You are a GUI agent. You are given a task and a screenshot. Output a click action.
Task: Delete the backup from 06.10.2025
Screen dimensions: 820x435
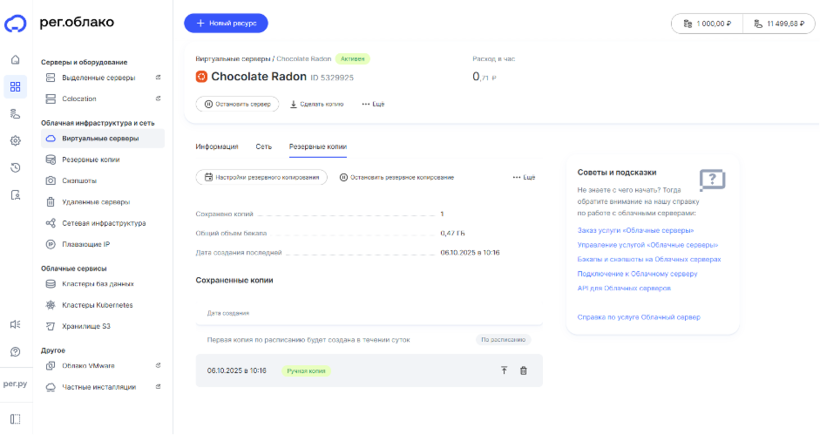coord(523,371)
